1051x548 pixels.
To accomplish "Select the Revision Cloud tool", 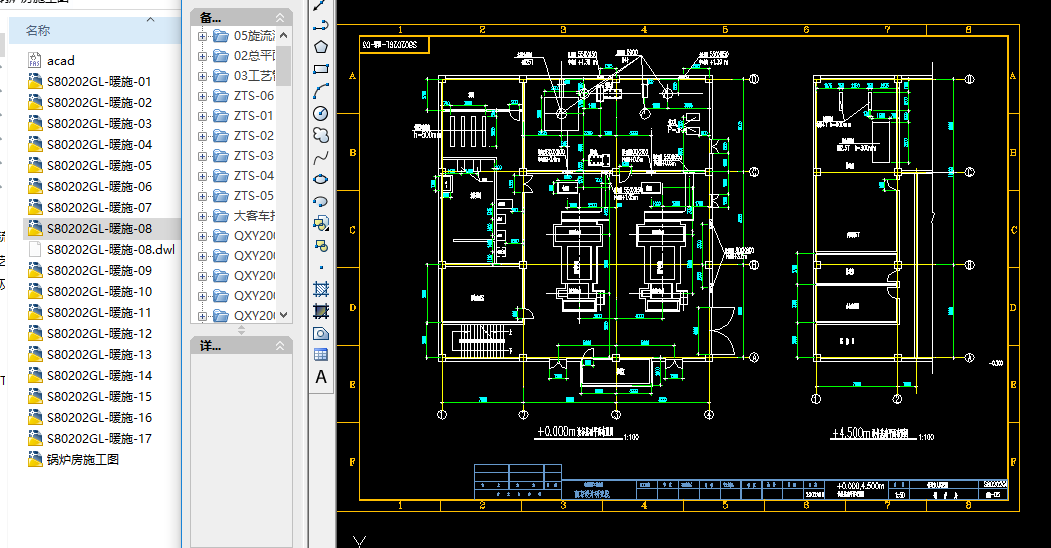I will (x=321, y=135).
